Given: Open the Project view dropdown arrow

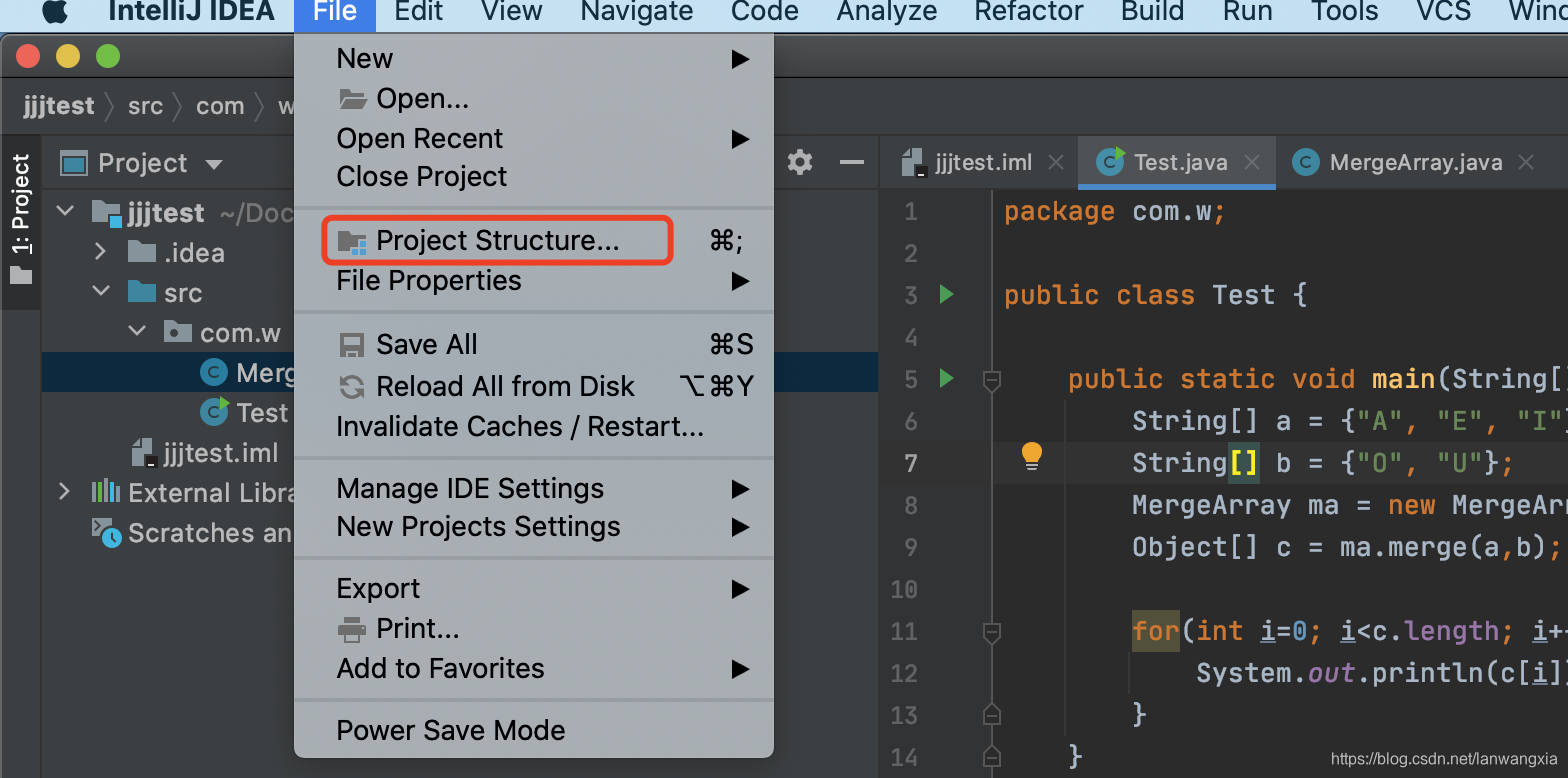Looking at the screenshot, I should coord(213,164).
